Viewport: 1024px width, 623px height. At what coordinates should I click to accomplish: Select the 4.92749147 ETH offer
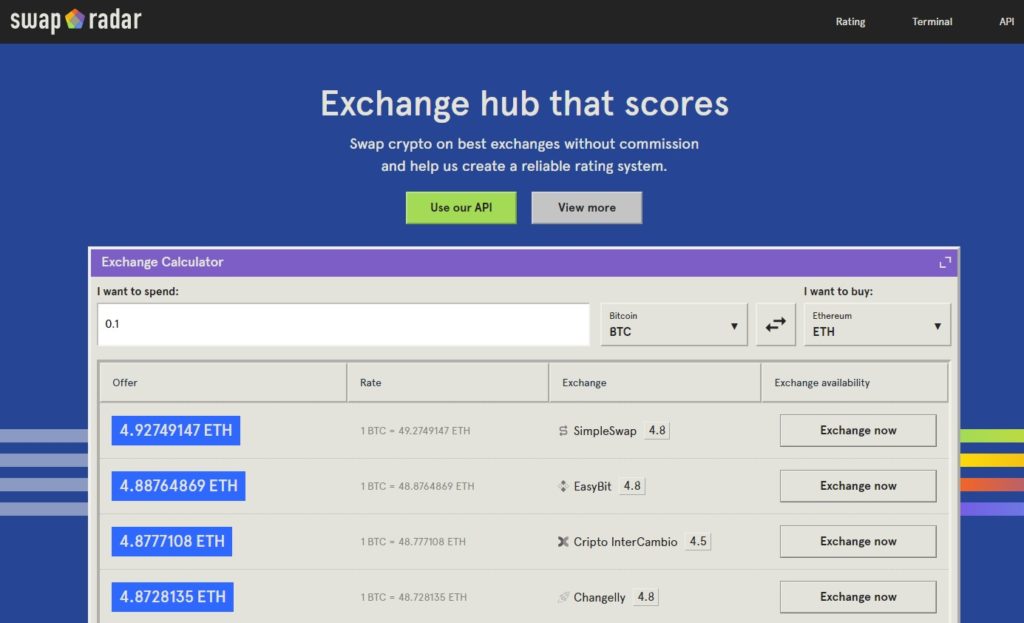click(x=176, y=430)
